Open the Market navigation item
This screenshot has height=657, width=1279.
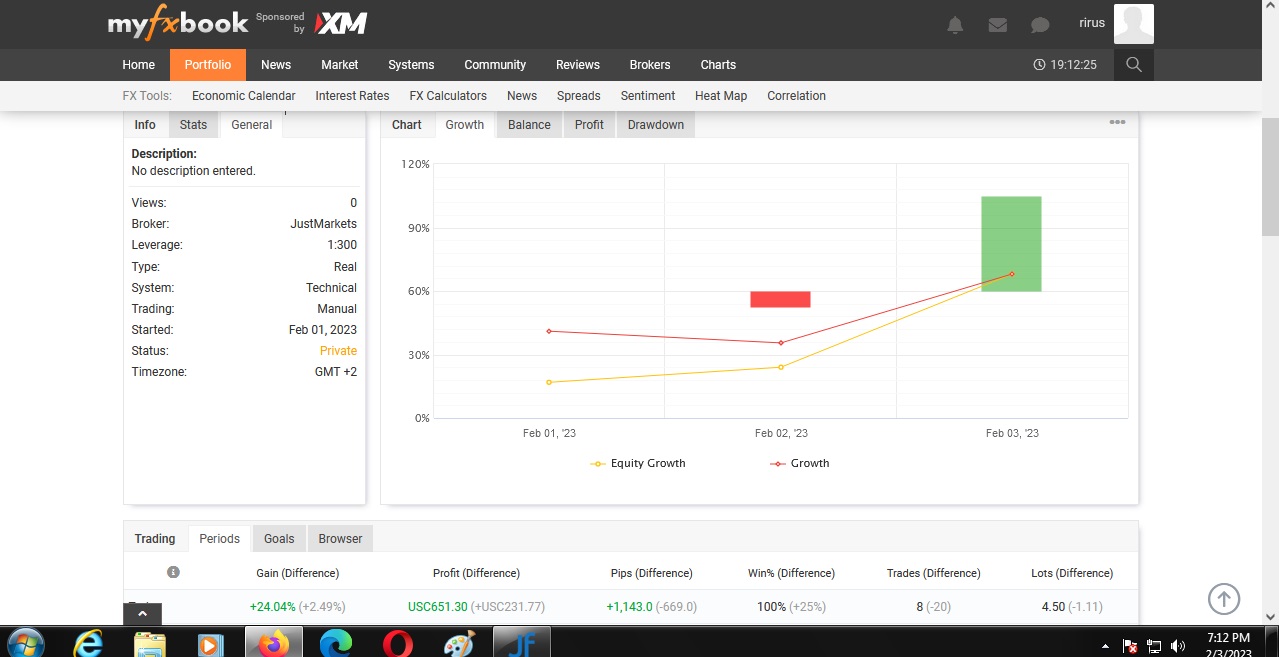[x=340, y=65]
